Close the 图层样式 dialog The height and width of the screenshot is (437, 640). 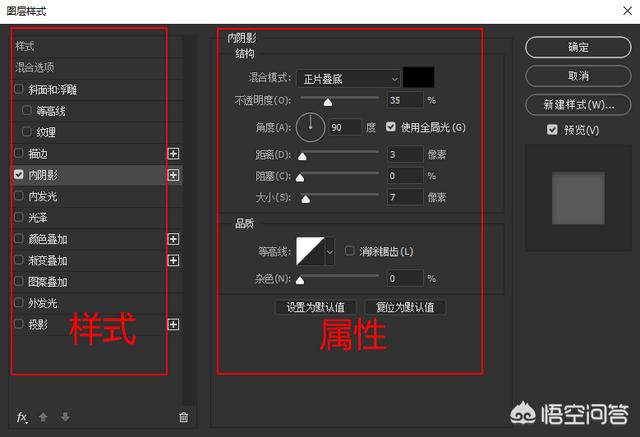click(x=628, y=11)
